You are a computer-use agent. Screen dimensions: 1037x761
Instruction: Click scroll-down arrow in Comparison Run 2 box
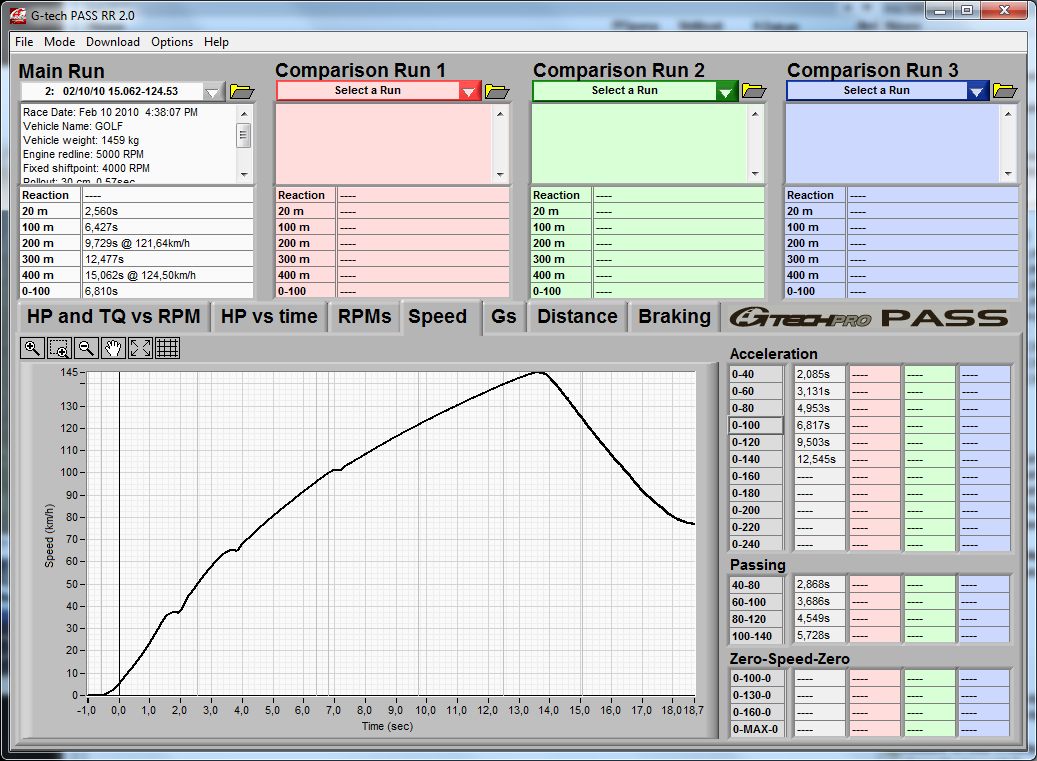coord(755,174)
